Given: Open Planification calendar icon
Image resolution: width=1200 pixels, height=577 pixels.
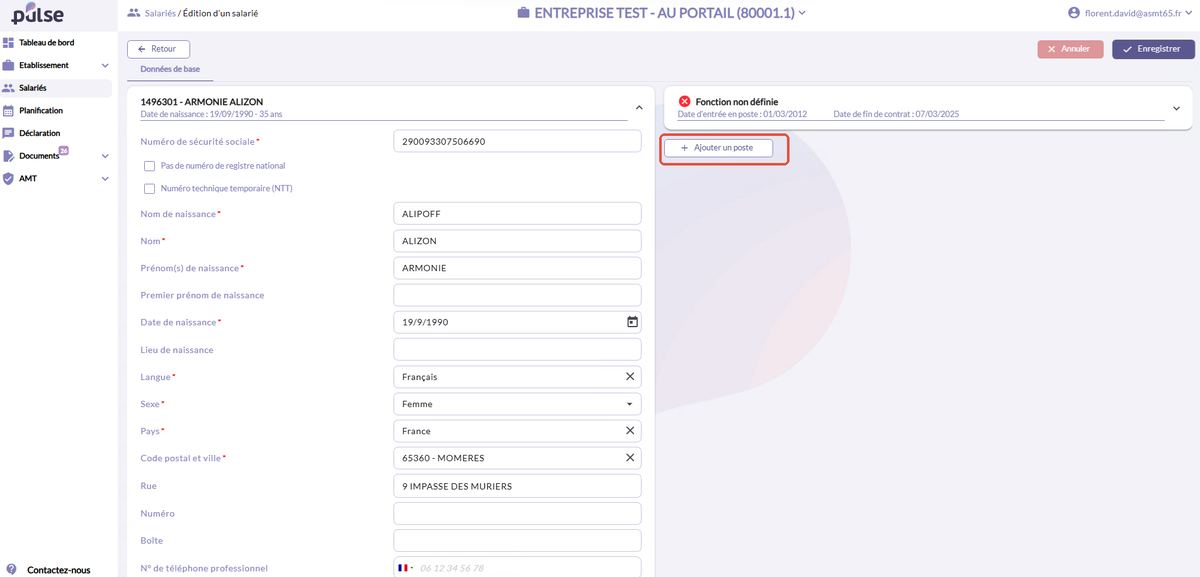Looking at the screenshot, I should (9, 111).
